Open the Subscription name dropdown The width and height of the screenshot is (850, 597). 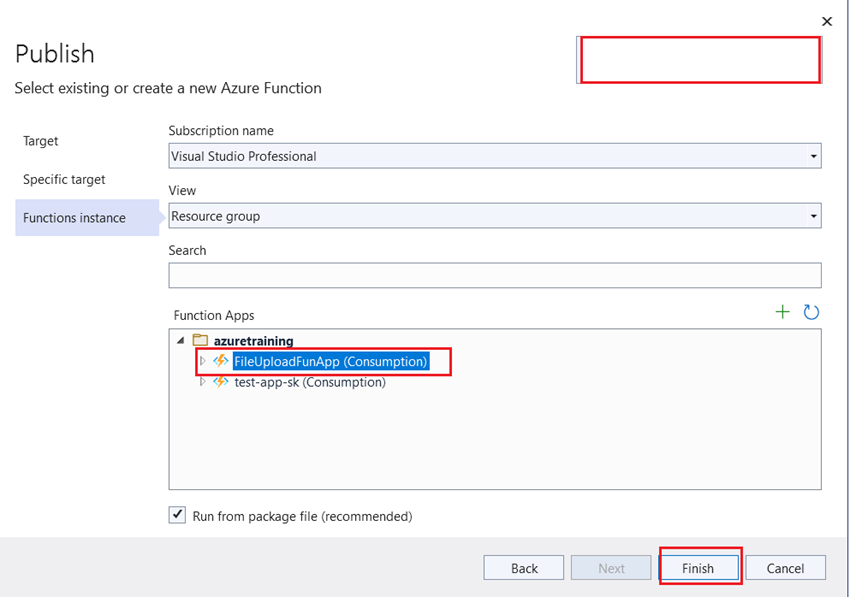tap(815, 156)
